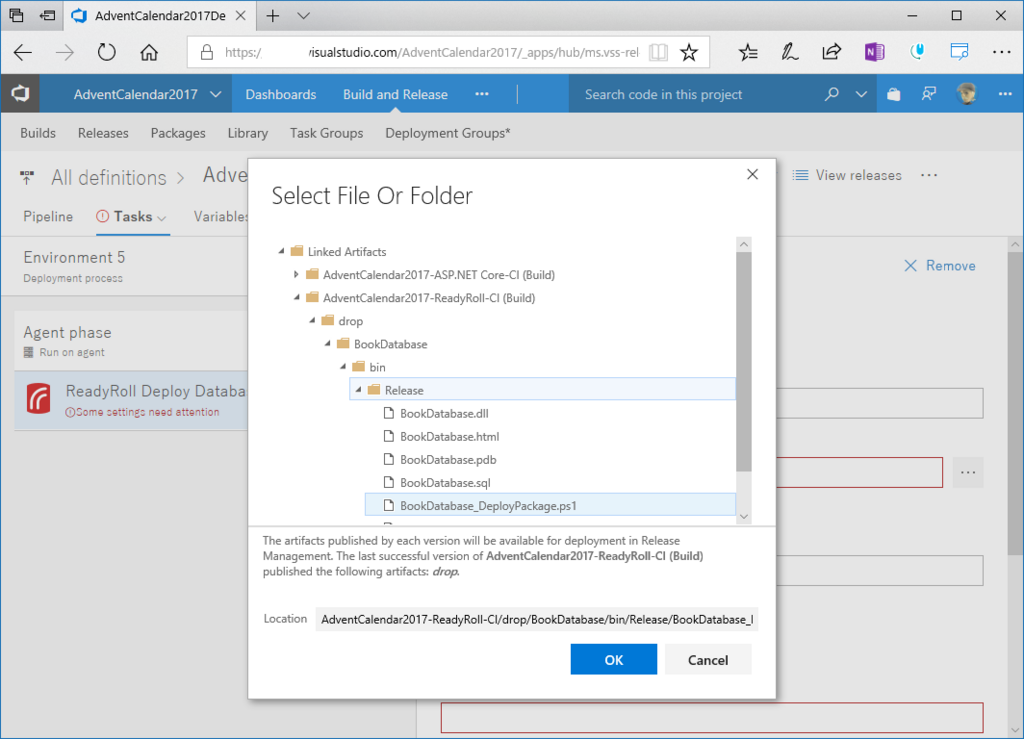
Task: Open Reading view icon in address bar
Action: click(x=658, y=52)
